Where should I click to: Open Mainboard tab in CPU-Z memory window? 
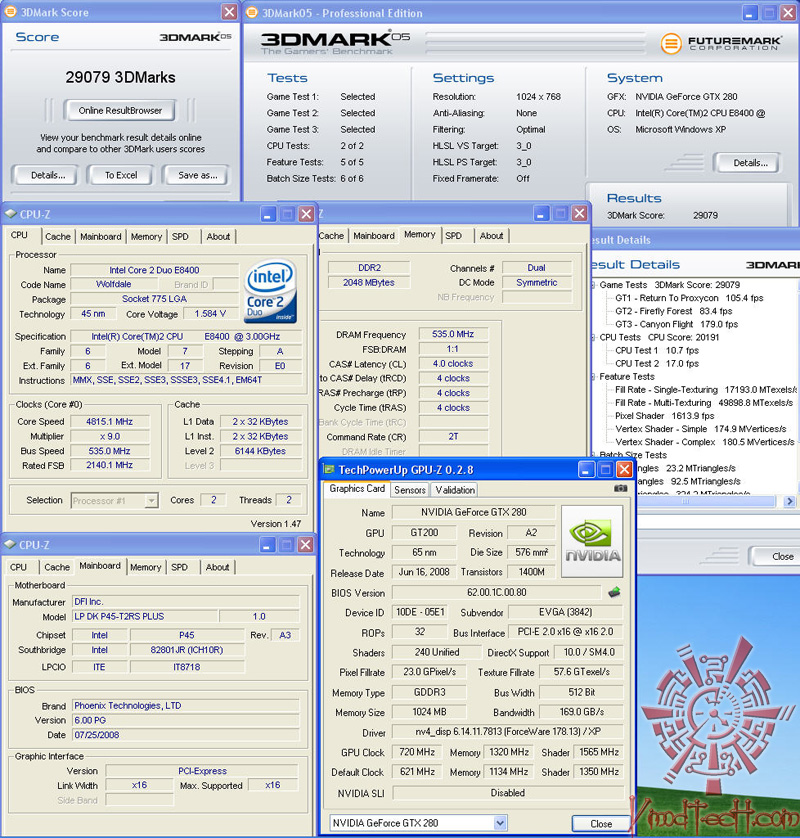click(374, 236)
